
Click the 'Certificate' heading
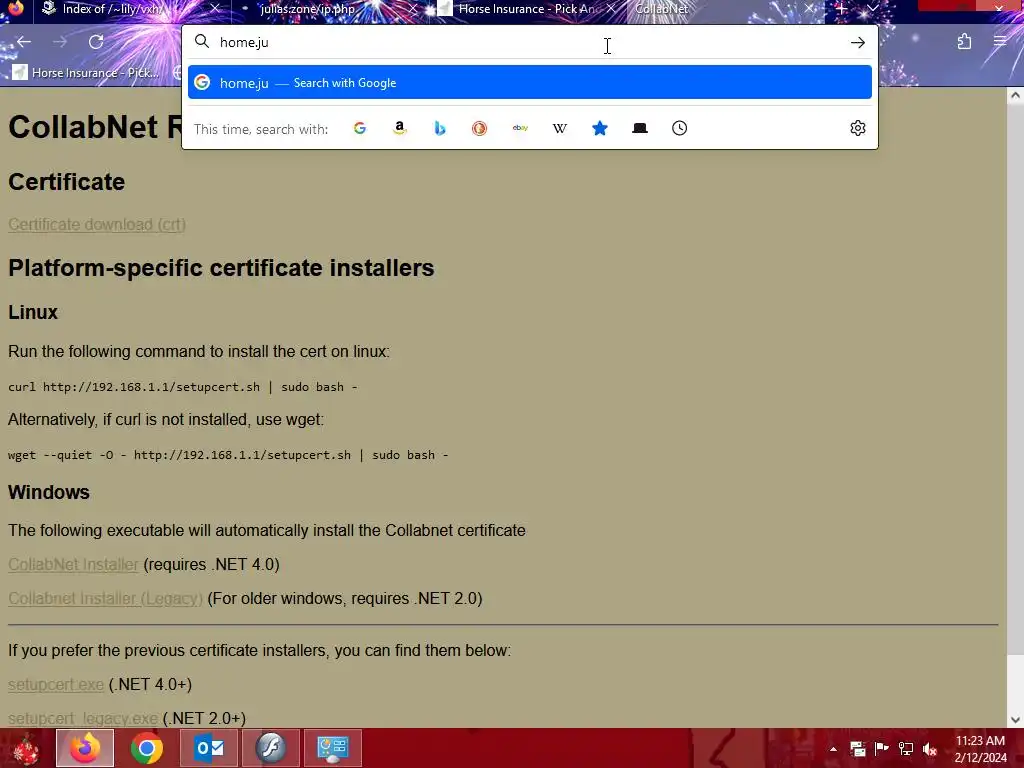point(67,182)
